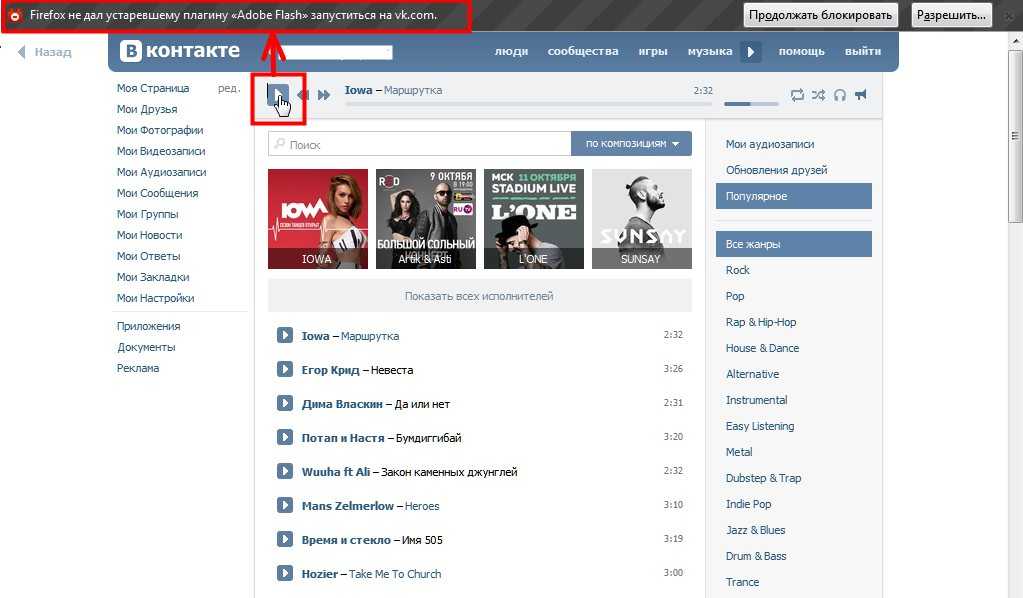
Task: Open the игры header menu
Action: (x=652, y=52)
